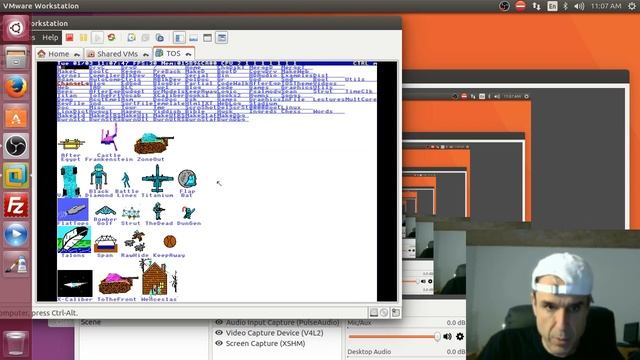This screenshot has width=640, height=360.
Task: Toggle the library sidebar view icon
Action: click(179, 38)
